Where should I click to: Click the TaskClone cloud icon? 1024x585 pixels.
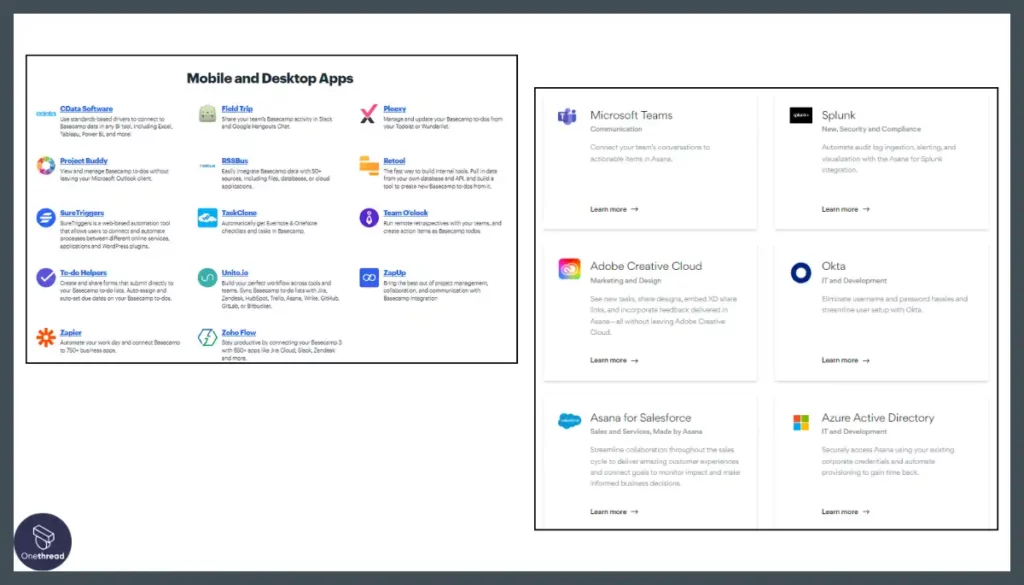point(208,217)
